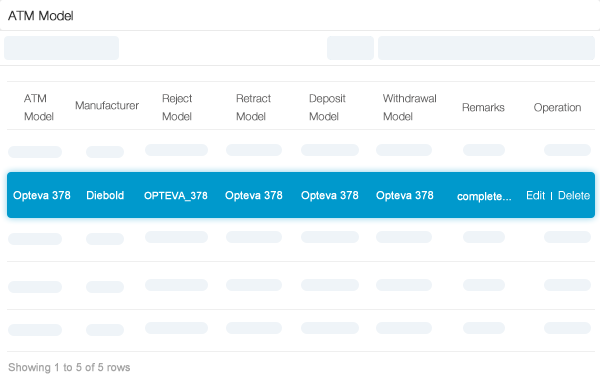Click the 'Showing 1 to 5' pagination text
600x387 pixels.
(x=69, y=367)
